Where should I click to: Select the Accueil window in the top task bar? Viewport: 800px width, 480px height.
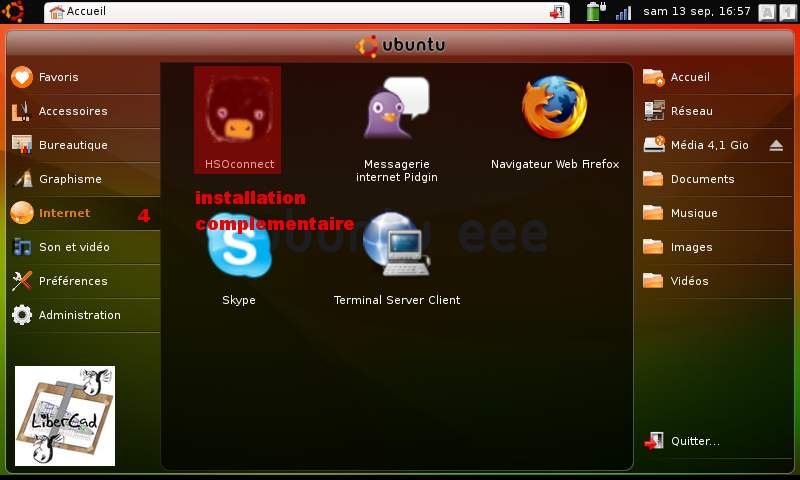coord(306,12)
